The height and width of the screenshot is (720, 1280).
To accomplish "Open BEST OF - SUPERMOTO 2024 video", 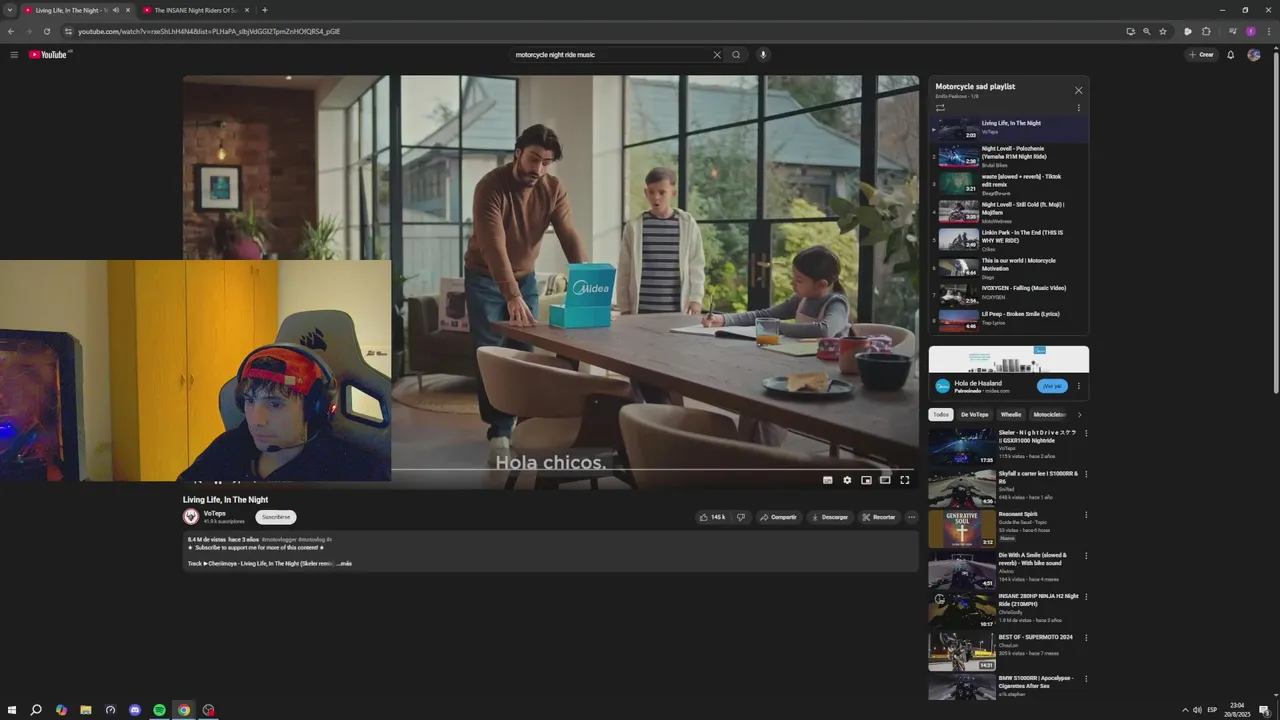I will pyautogui.click(x=962, y=652).
